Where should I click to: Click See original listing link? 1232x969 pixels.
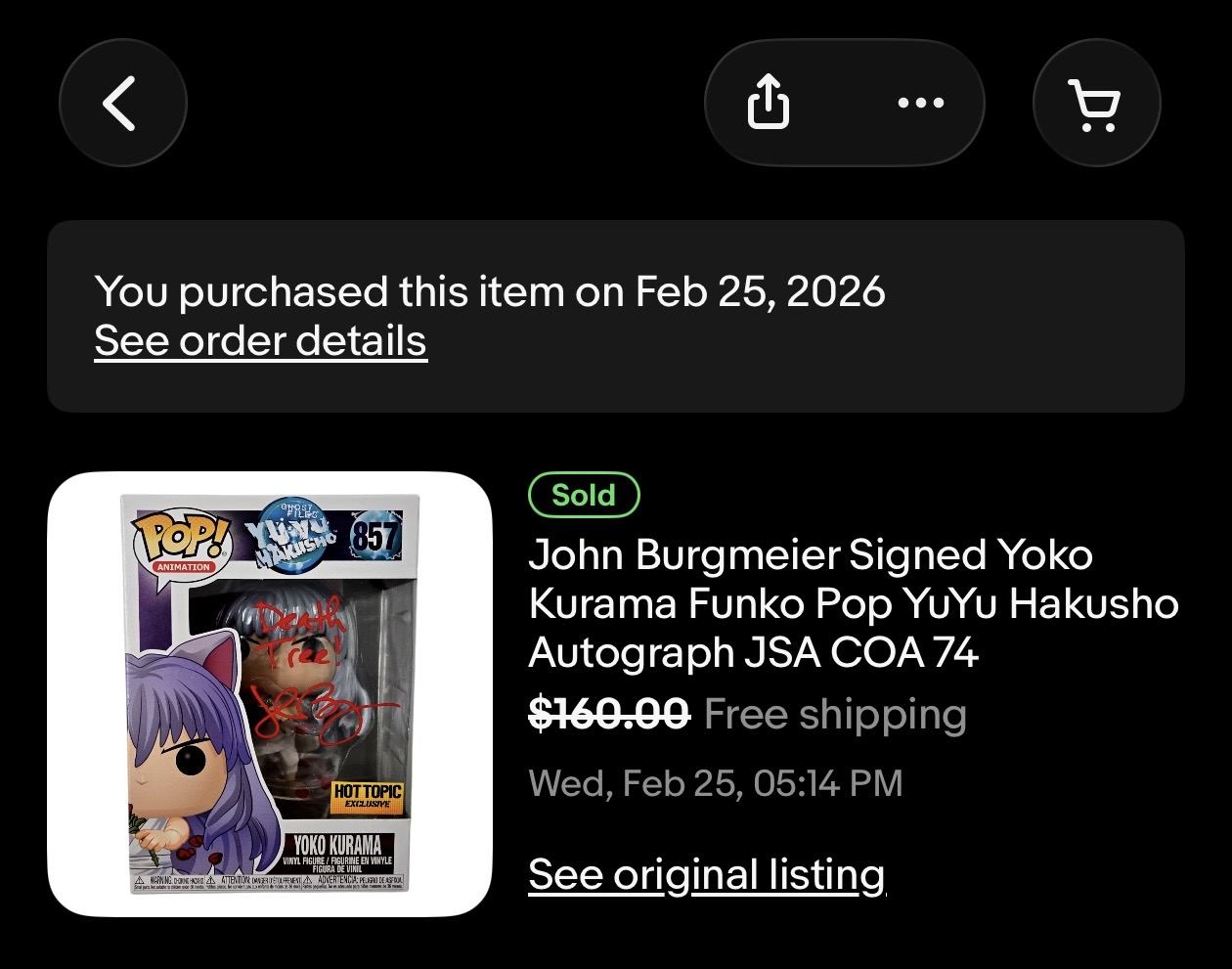tap(706, 874)
